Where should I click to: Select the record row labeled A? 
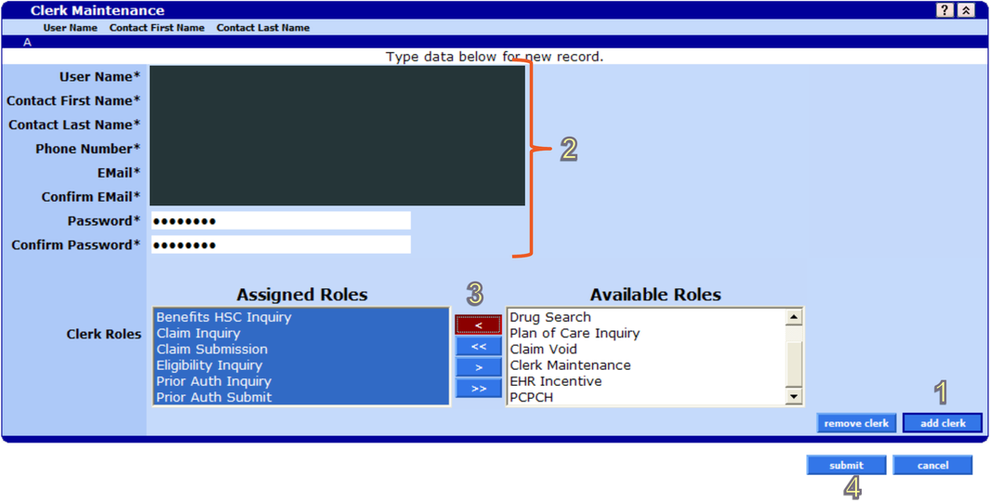pos(495,42)
